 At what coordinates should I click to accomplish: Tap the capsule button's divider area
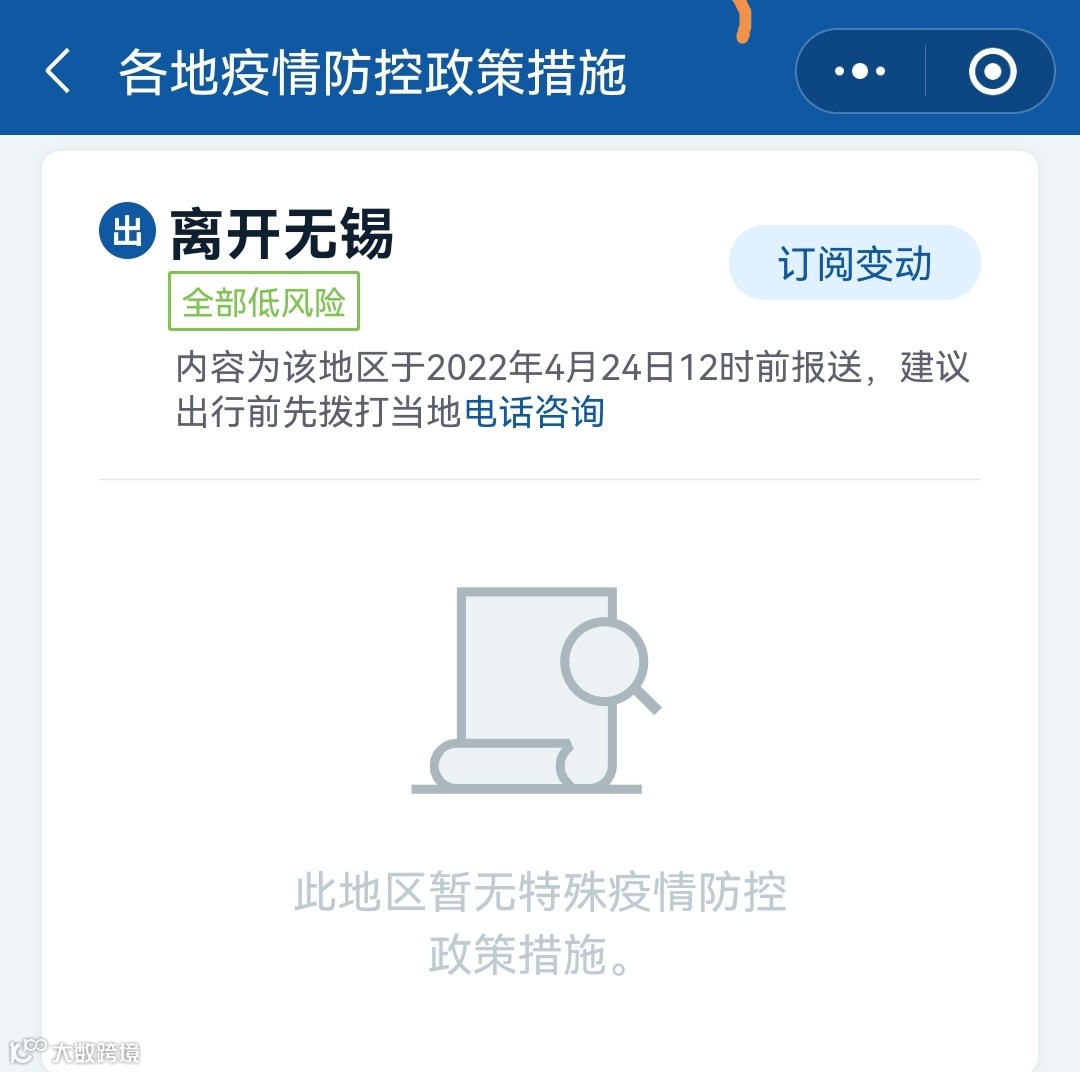925,71
